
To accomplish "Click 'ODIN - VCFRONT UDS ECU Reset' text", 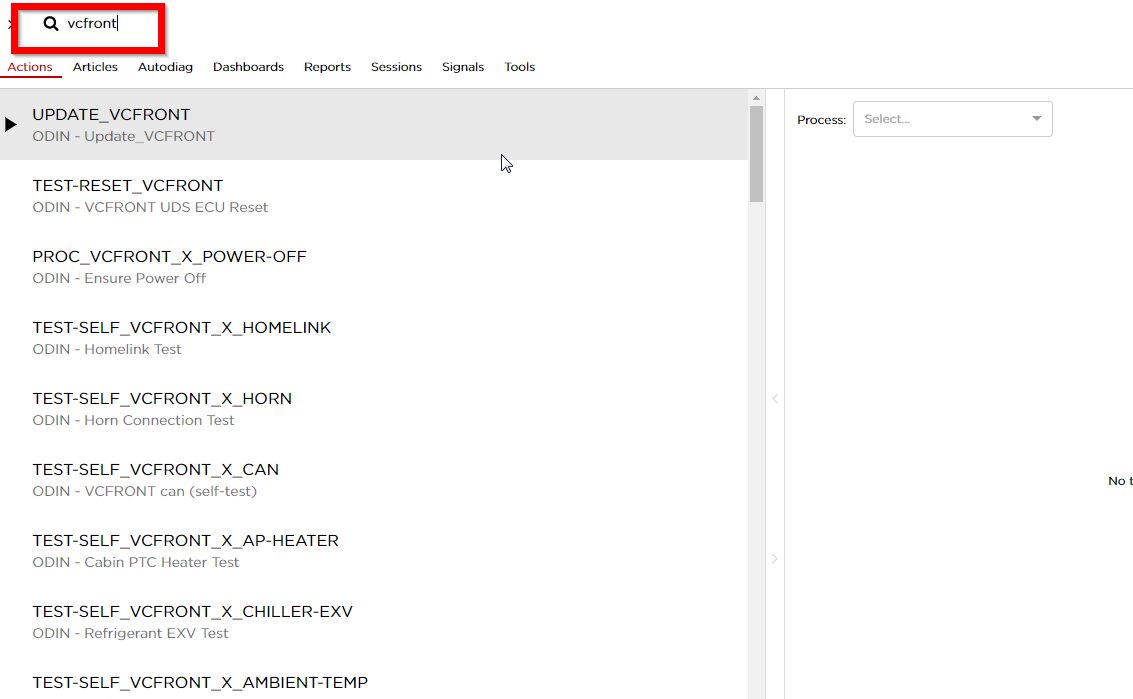I will point(150,207).
